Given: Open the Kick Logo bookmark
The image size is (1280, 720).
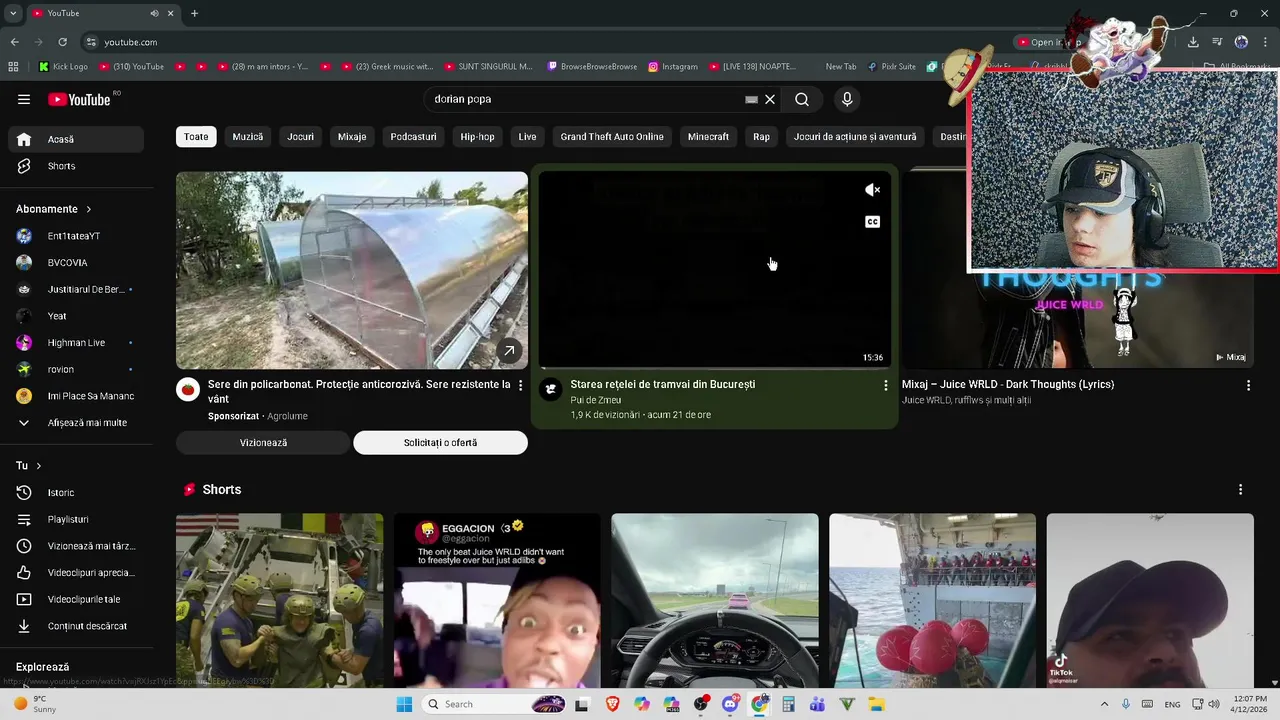Looking at the screenshot, I should pyautogui.click(x=63, y=67).
